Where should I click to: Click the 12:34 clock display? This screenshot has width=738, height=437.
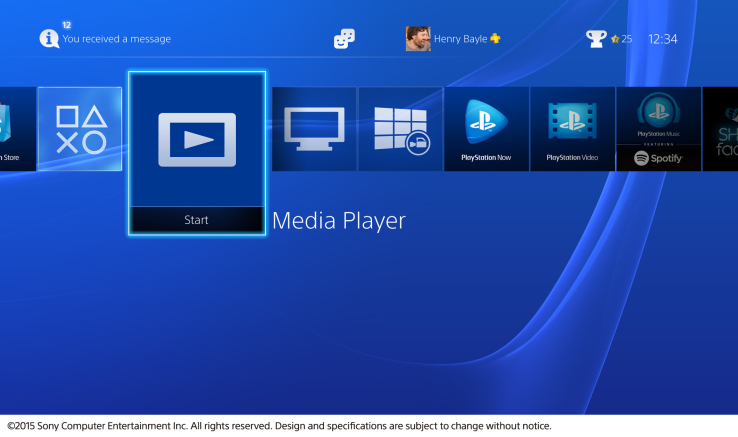coord(662,39)
